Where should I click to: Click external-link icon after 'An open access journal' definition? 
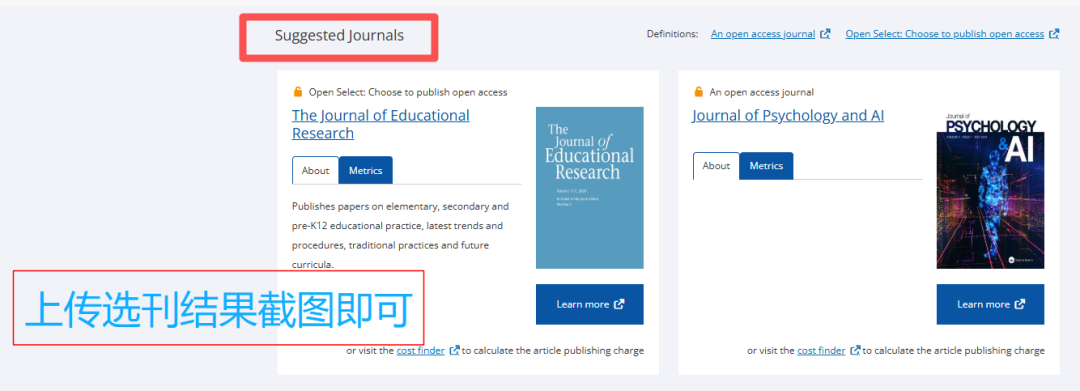(825, 34)
